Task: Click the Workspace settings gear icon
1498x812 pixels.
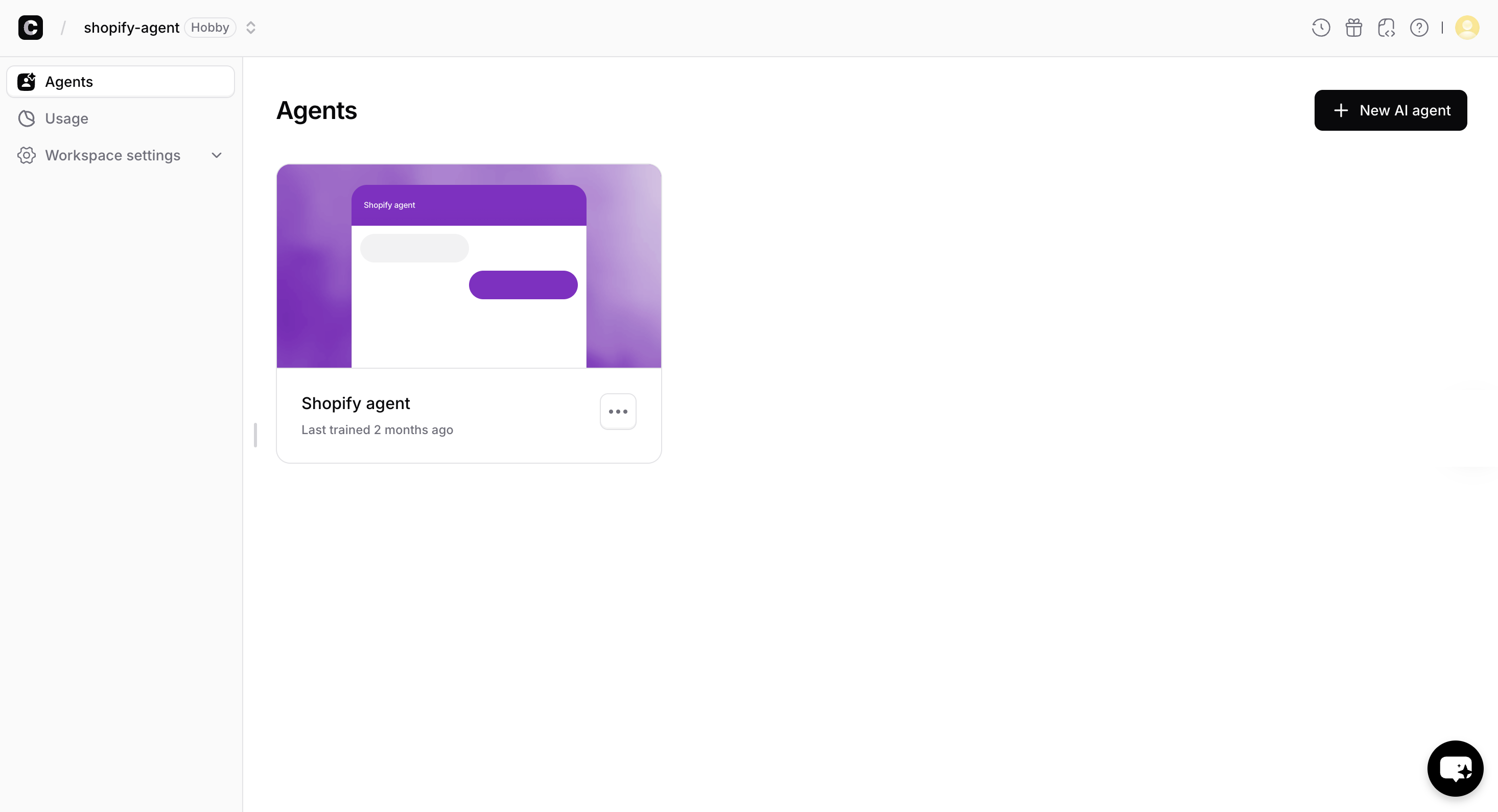Action: [26, 155]
